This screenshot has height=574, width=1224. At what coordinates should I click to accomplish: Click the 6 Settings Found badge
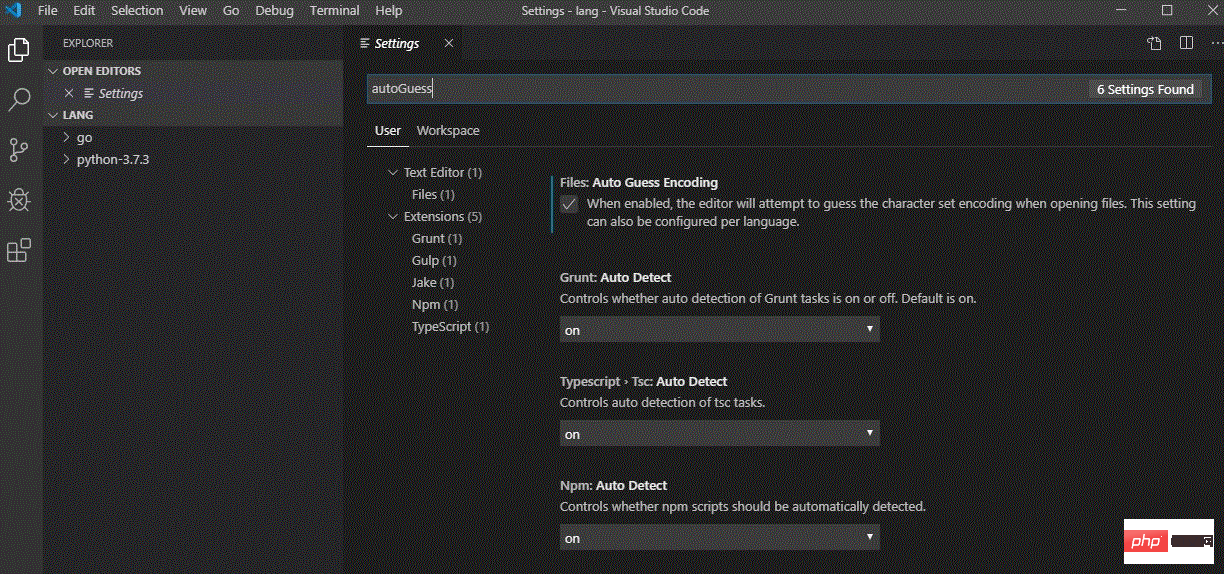click(1145, 89)
